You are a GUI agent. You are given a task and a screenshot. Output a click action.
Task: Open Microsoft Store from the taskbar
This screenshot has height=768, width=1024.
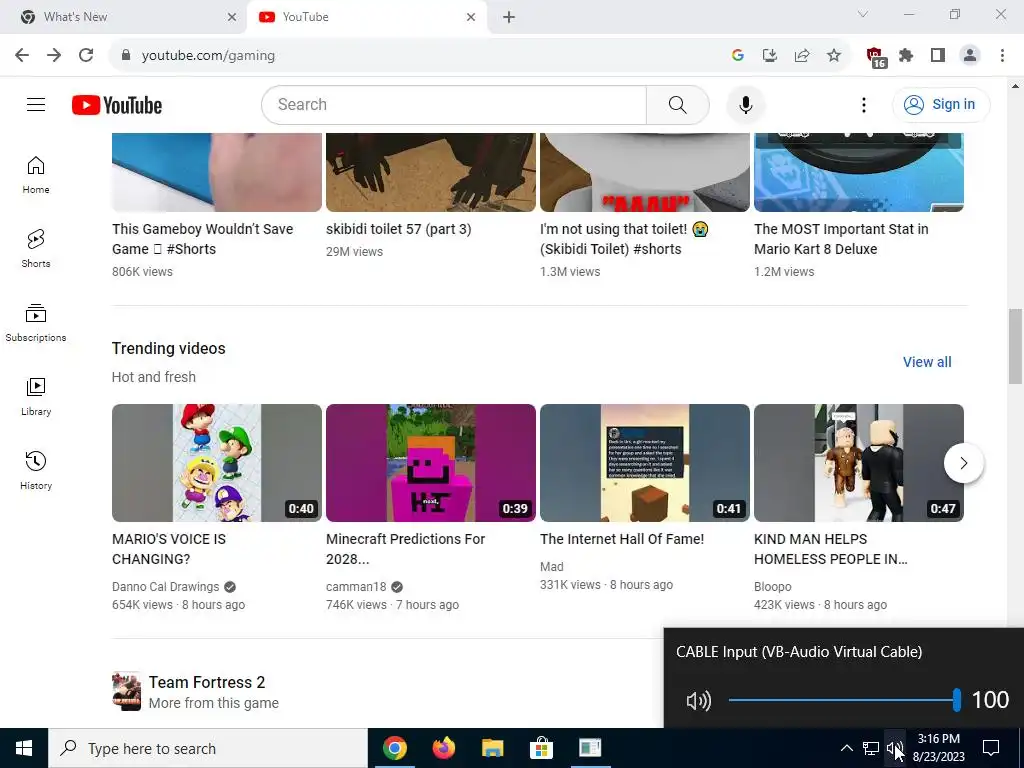pyautogui.click(x=541, y=748)
